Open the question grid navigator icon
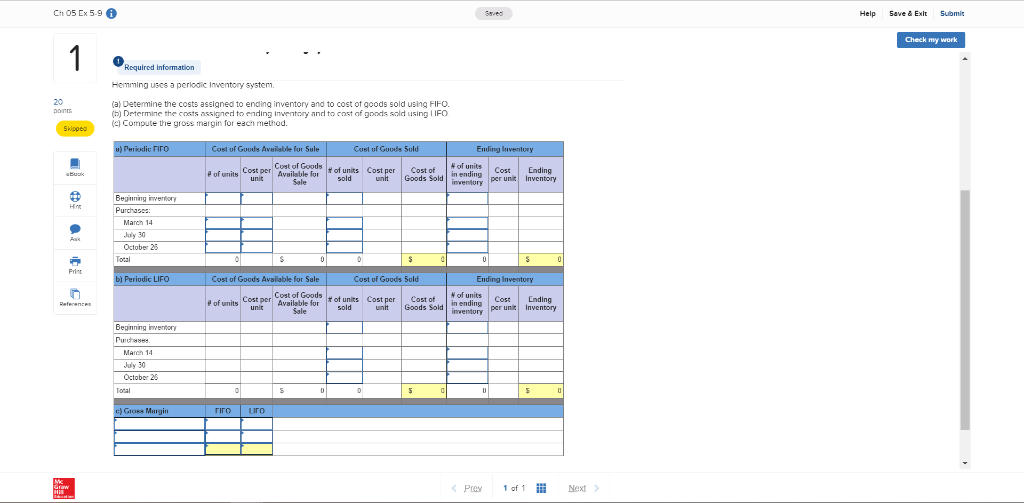This screenshot has width=1024, height=503. click(x=541, y=488)
